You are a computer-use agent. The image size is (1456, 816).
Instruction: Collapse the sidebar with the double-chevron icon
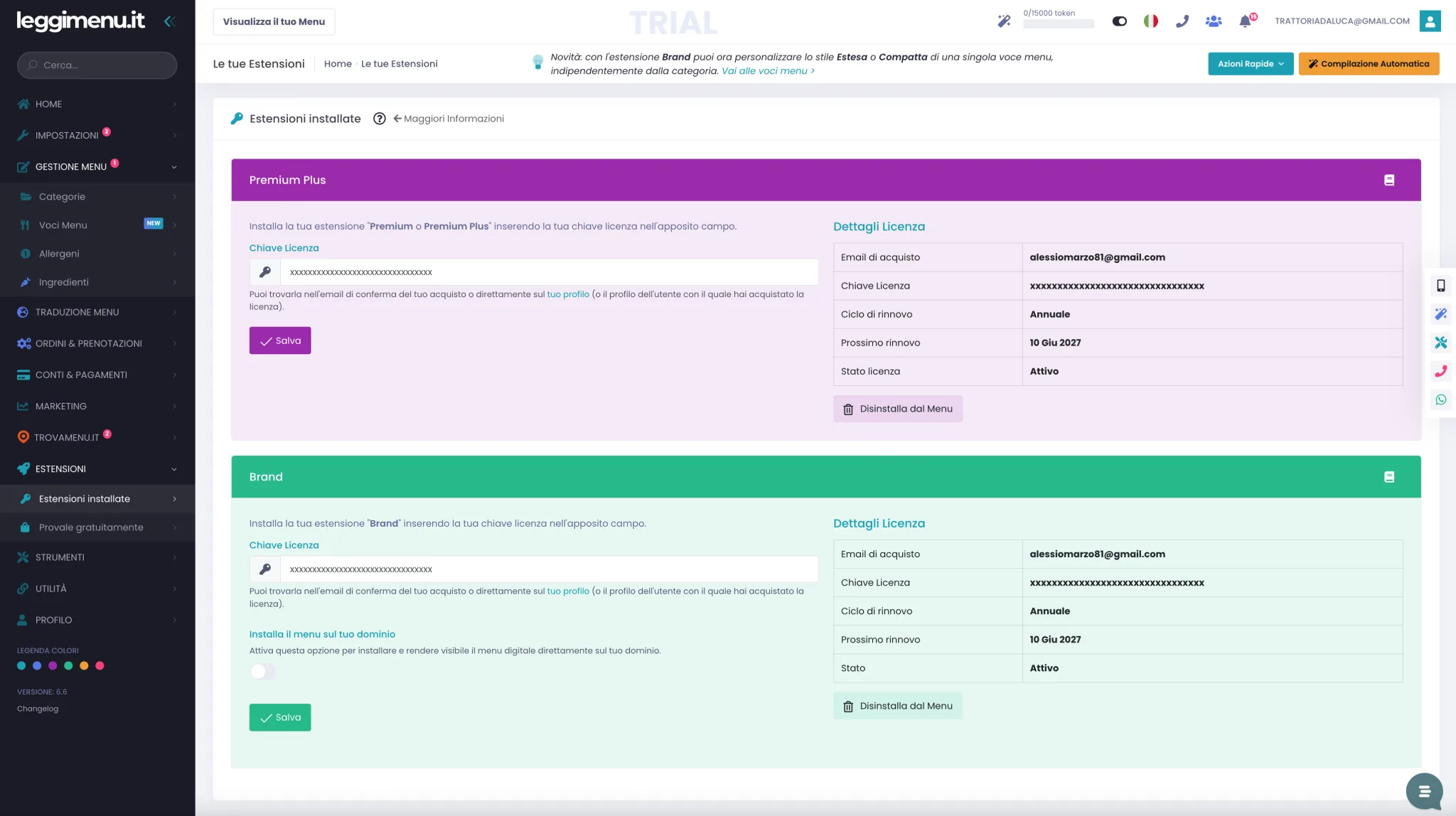point(169,21)
